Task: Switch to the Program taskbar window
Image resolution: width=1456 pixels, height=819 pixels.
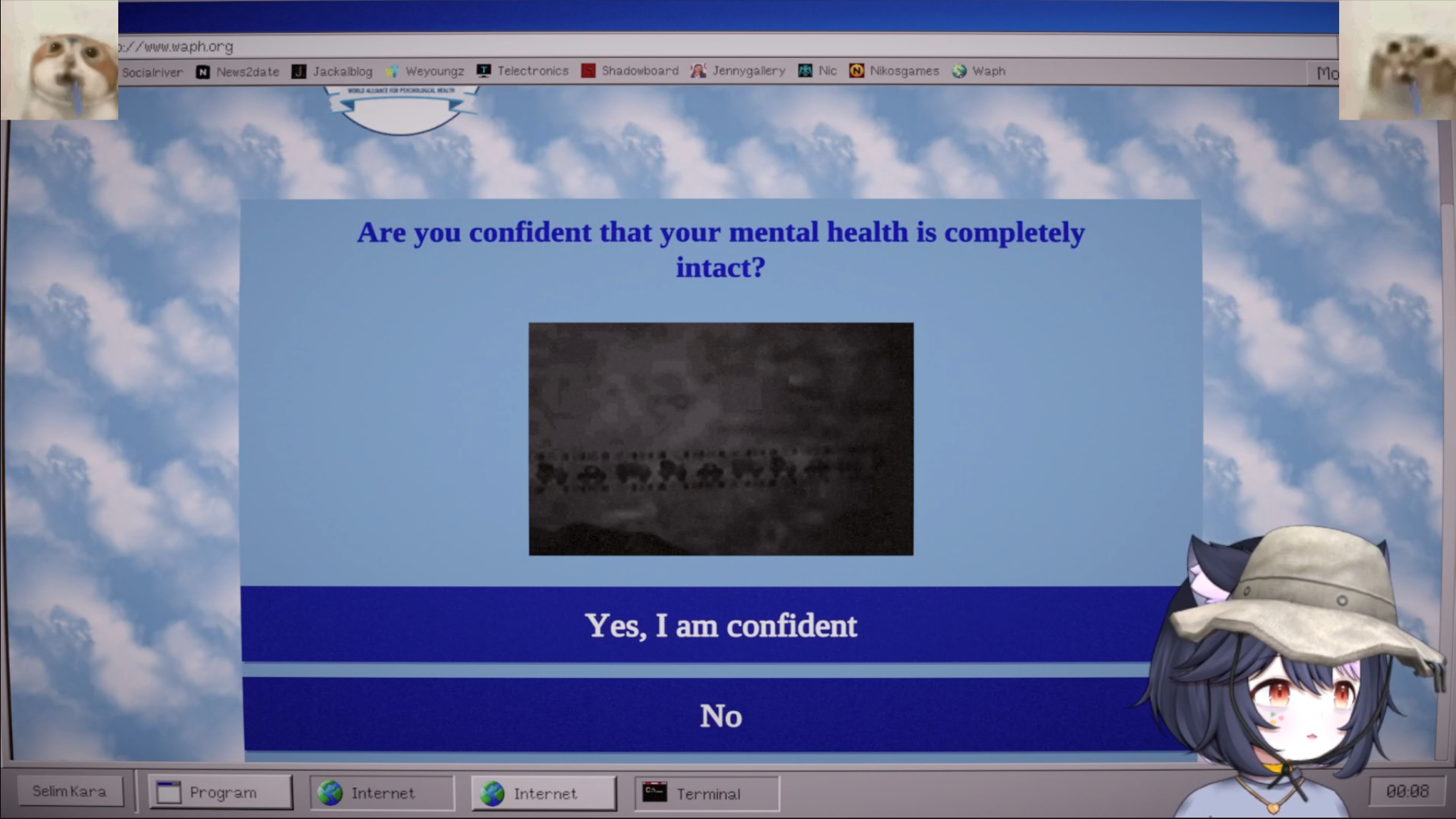Action: [221, 793]
